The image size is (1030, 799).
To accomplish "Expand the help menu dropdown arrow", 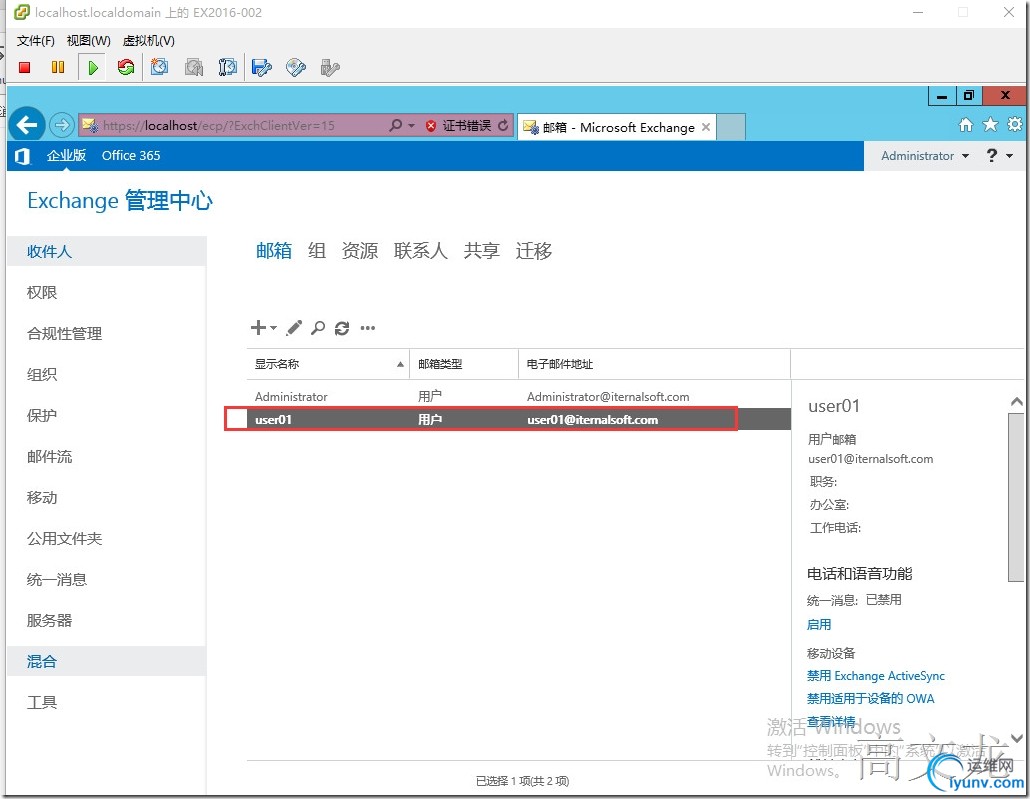I will [1010, 156].
